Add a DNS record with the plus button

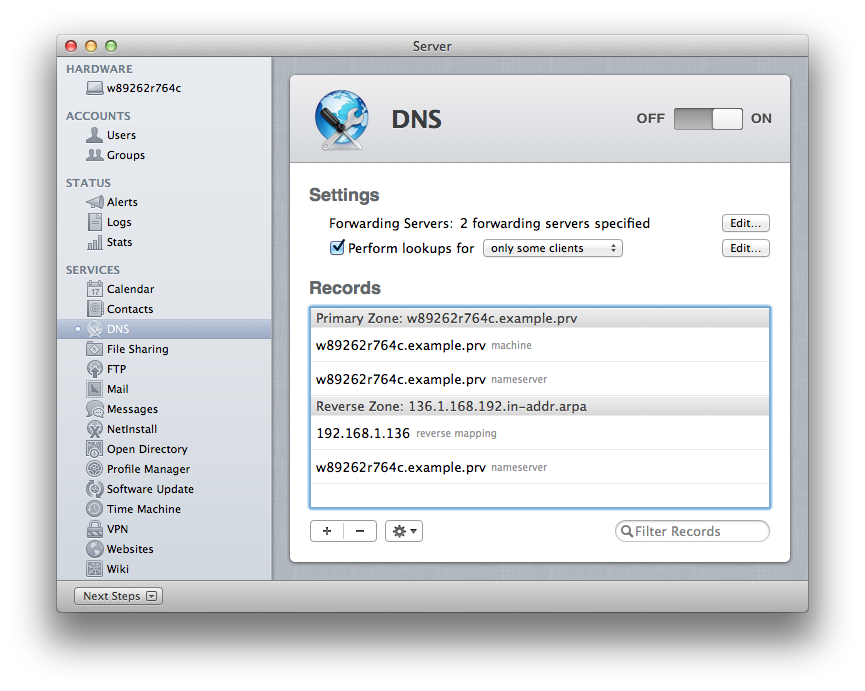[327, 531]
